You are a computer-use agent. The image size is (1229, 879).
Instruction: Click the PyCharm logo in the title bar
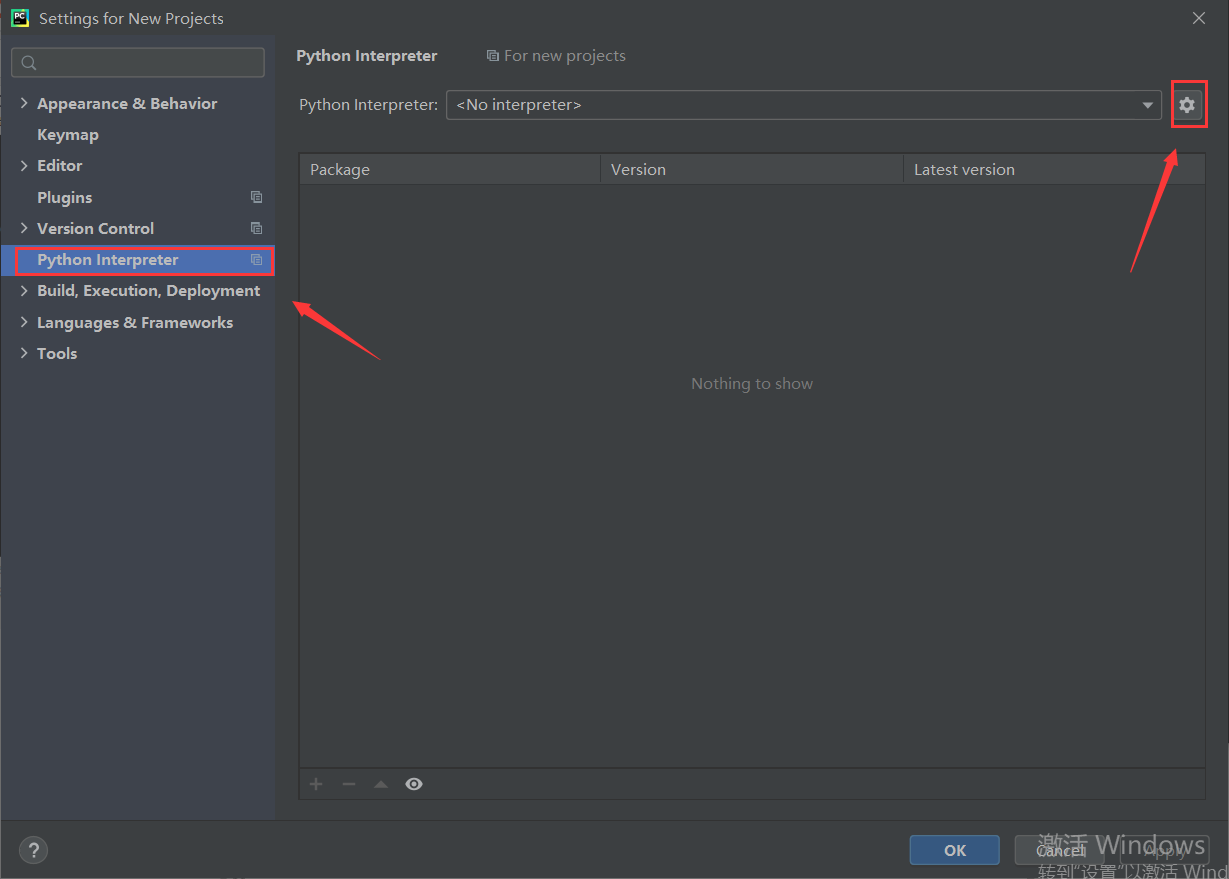click(x=19, y=18)
